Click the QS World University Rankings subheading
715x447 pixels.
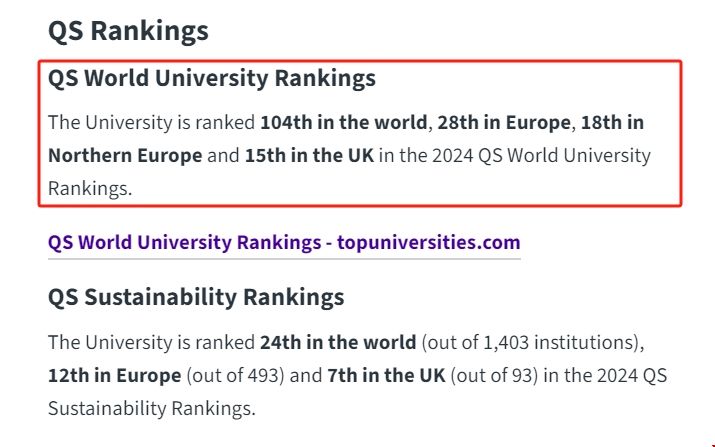(x=212, y=78)
